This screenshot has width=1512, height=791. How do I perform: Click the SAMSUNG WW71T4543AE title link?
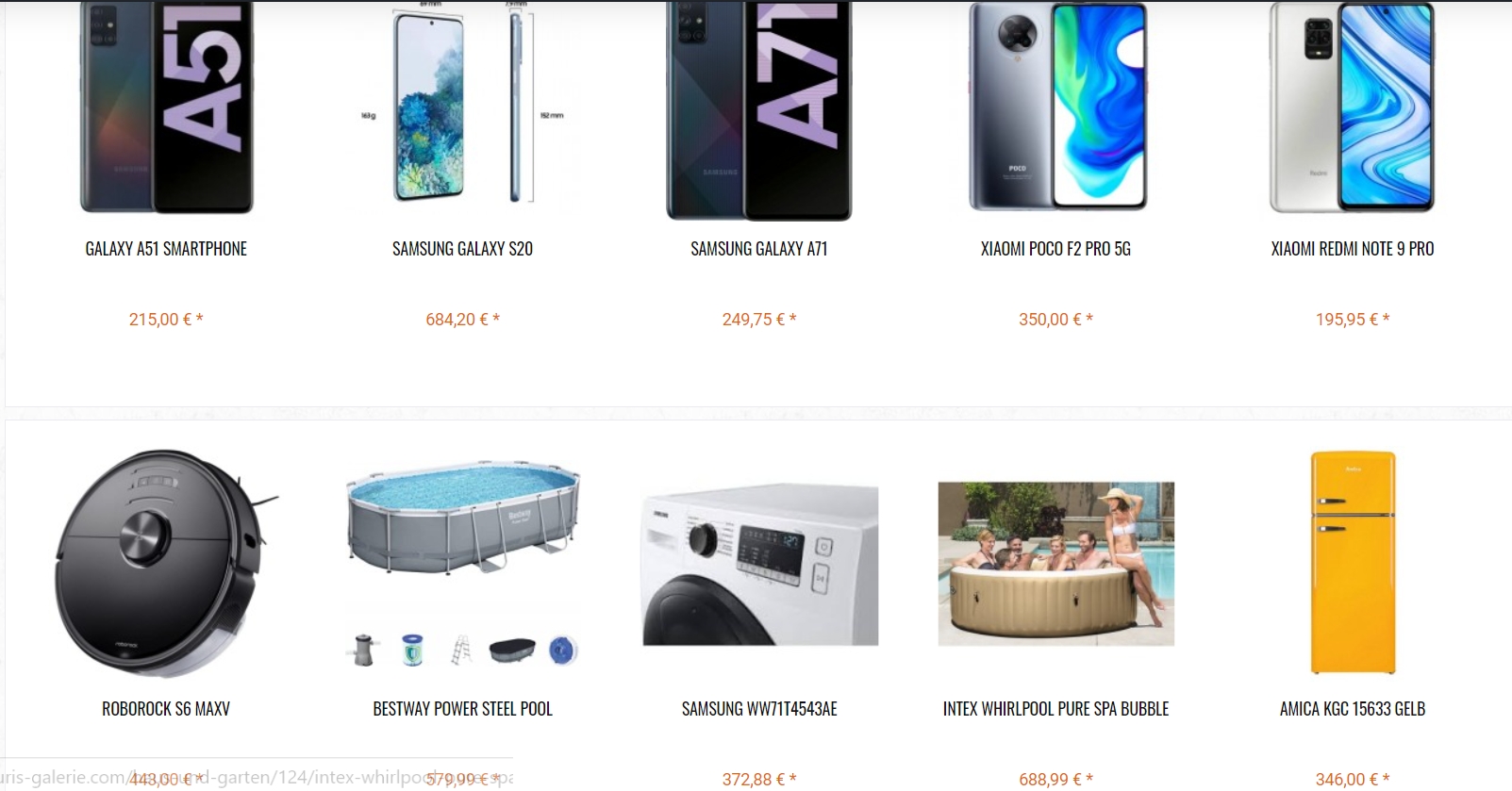point(759,709)
